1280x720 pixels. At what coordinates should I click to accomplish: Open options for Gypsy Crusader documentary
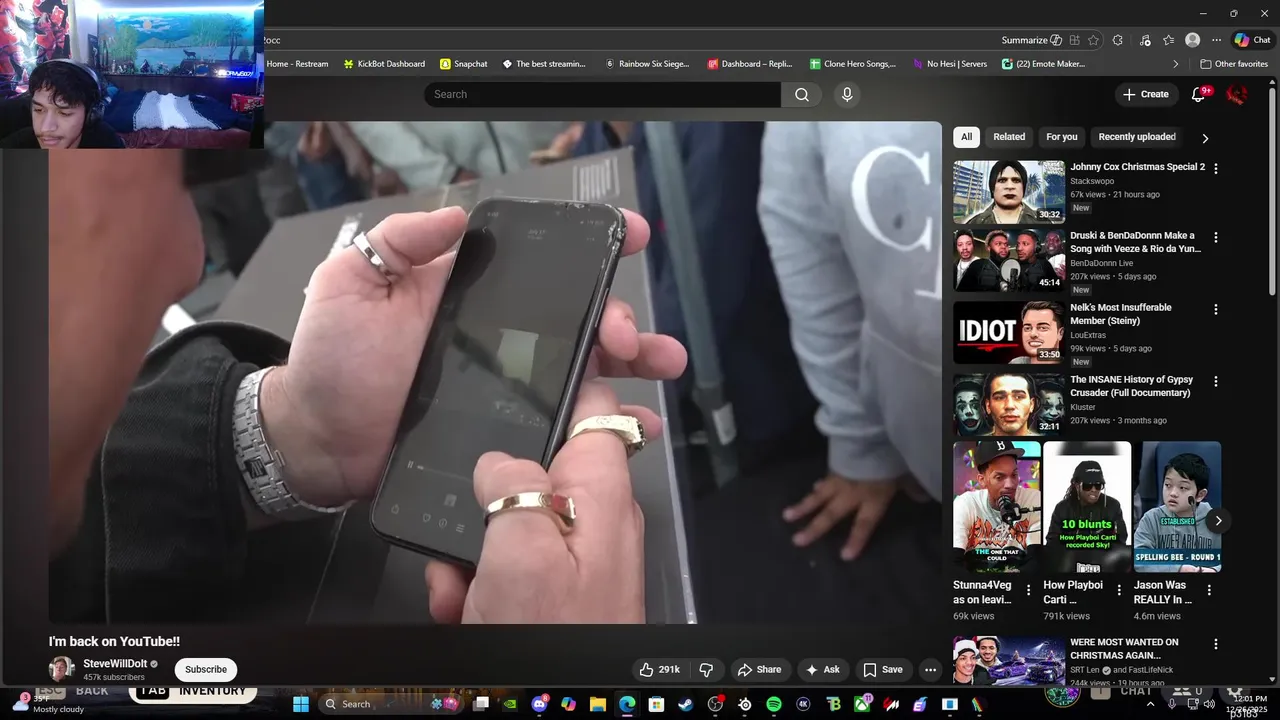tap(1216, 382)
